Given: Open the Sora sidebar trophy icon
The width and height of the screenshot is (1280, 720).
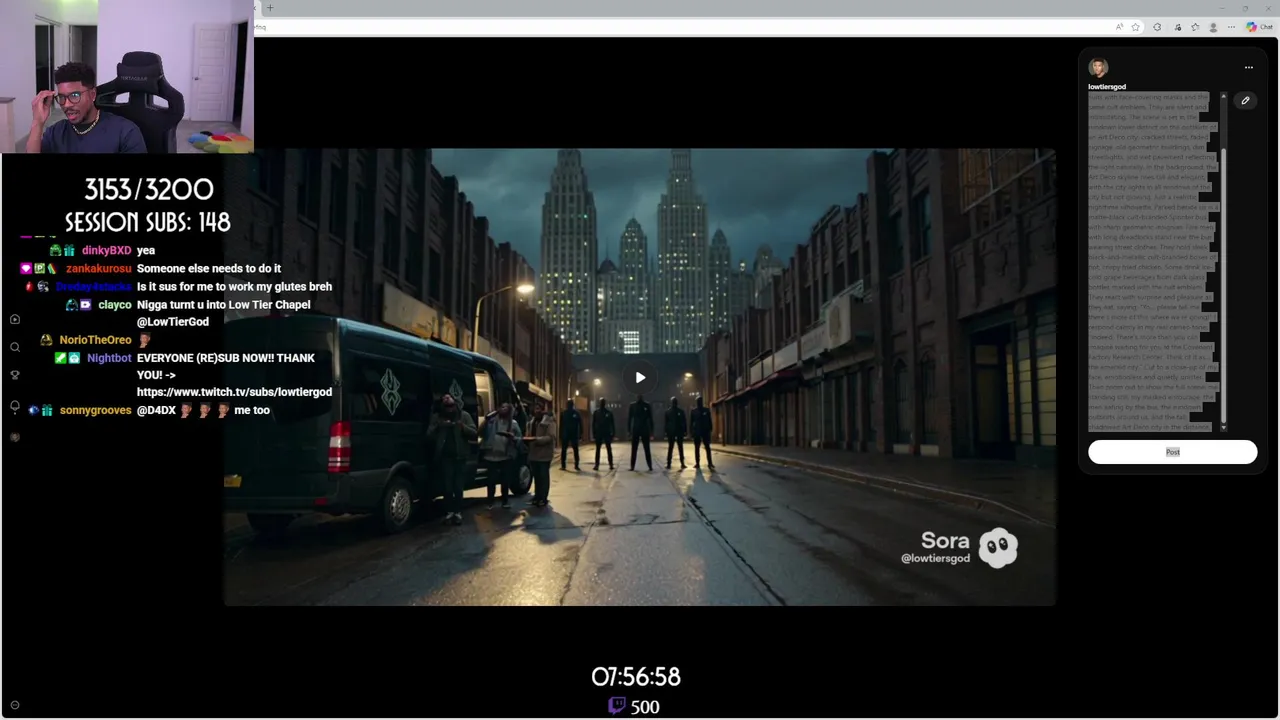Looking at the screenshot, I should click(x=15, y=375).
